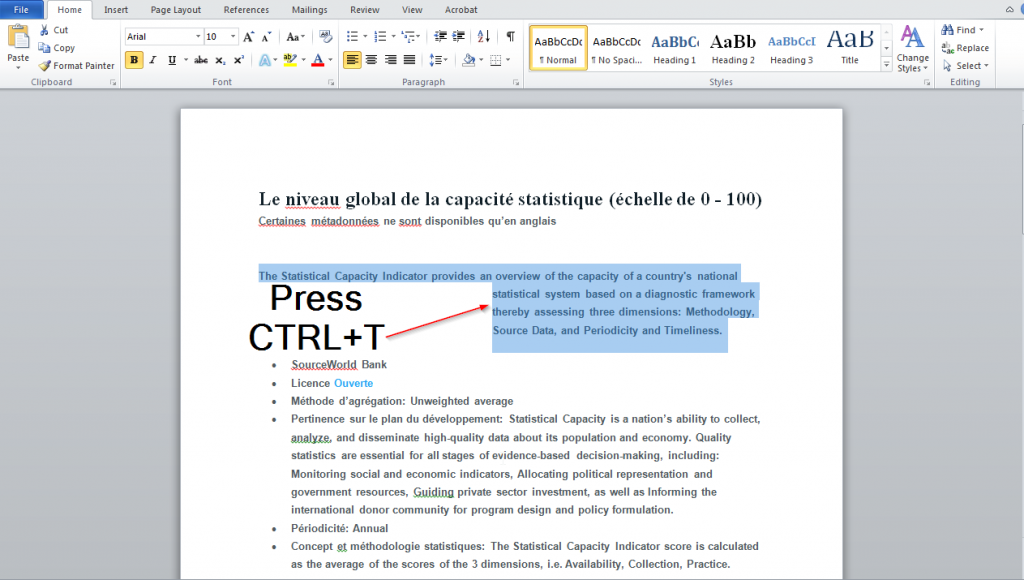The height and width of the screenshot is (580, 1024).
Task: Apply the Heading 3 style
Action: (792, 48)
